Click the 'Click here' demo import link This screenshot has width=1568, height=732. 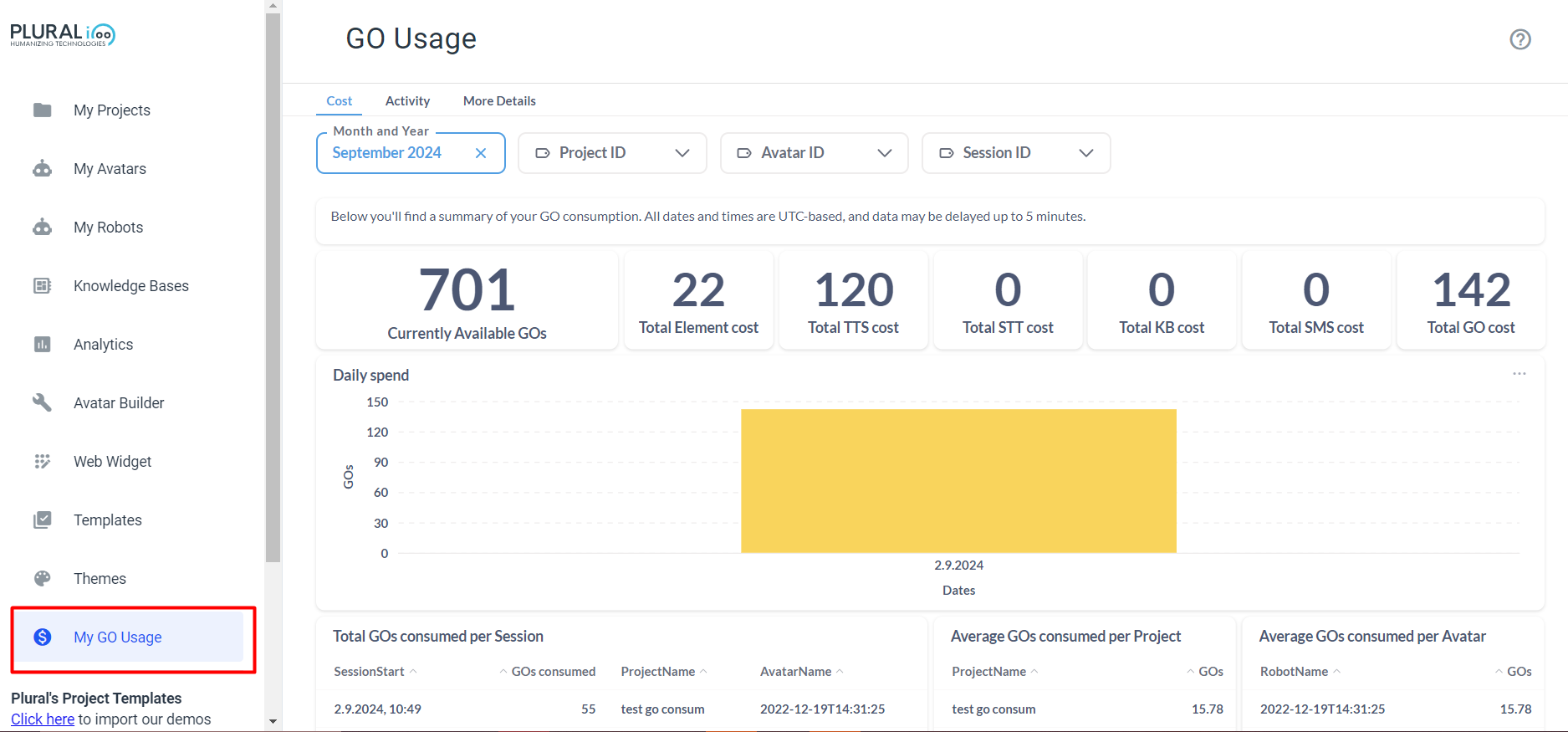(x=43, y=719)
